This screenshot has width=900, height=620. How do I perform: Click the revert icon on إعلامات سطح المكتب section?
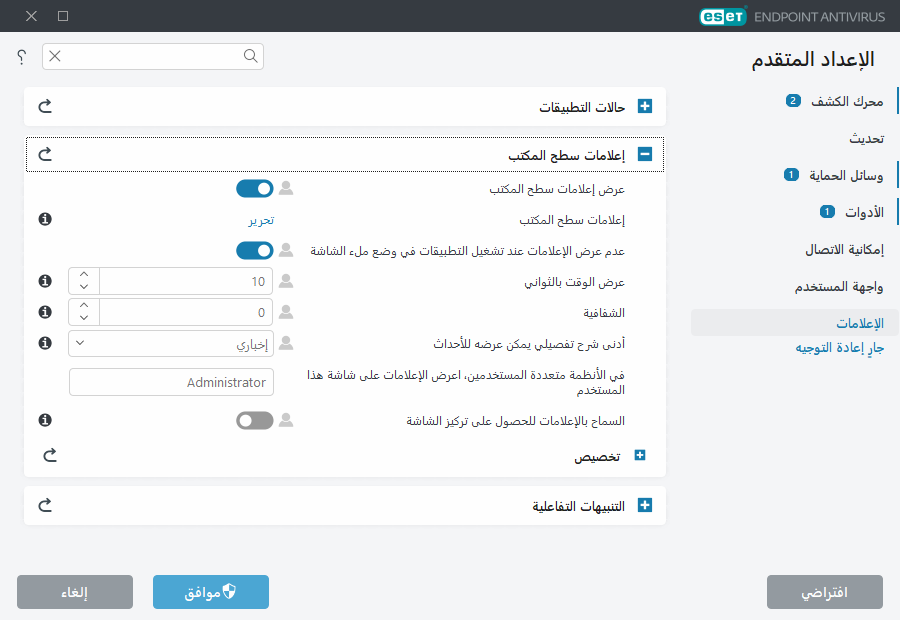click(45, 154)
